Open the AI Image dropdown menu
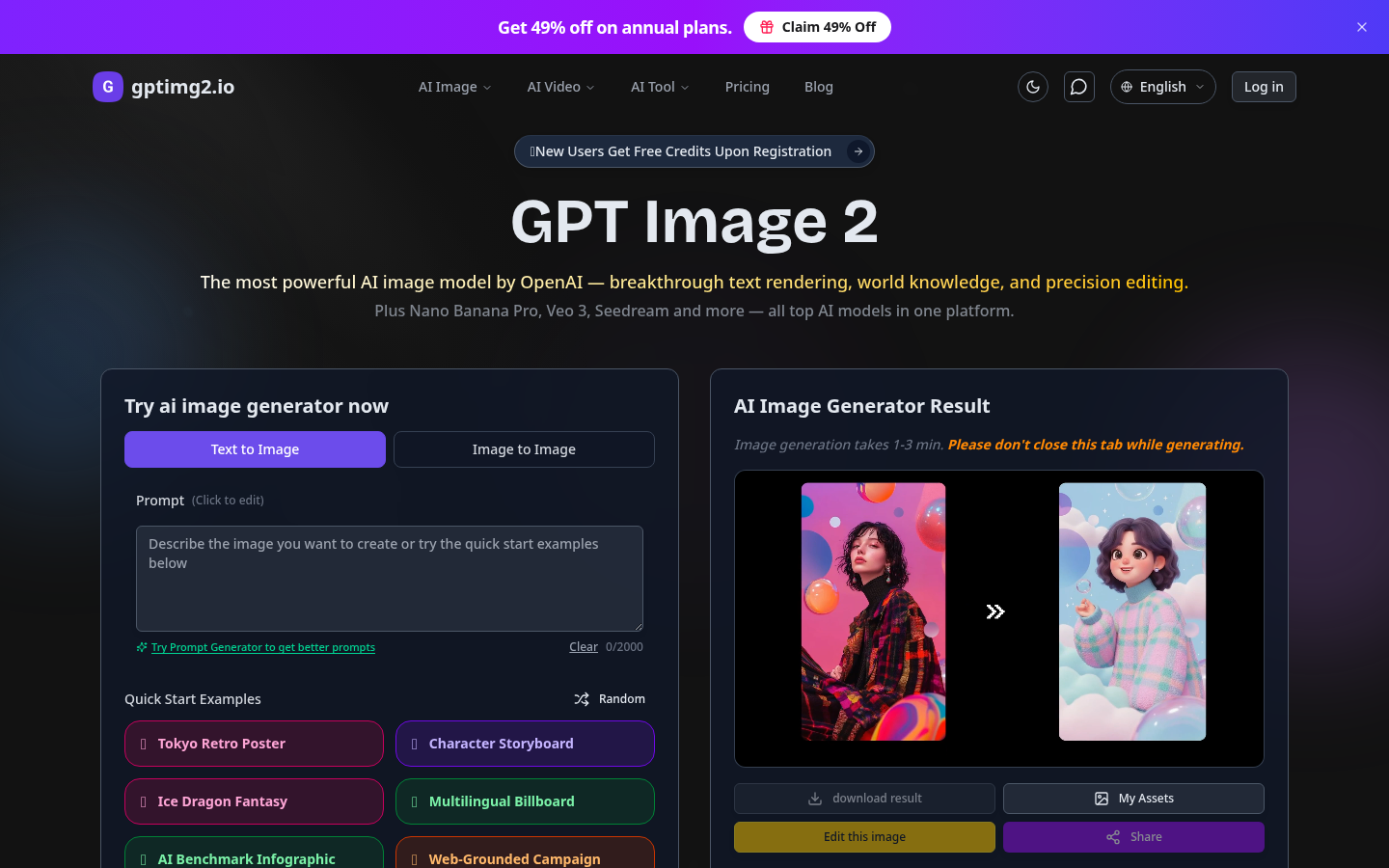The image size is (1389, 868). tap(454, 87)
